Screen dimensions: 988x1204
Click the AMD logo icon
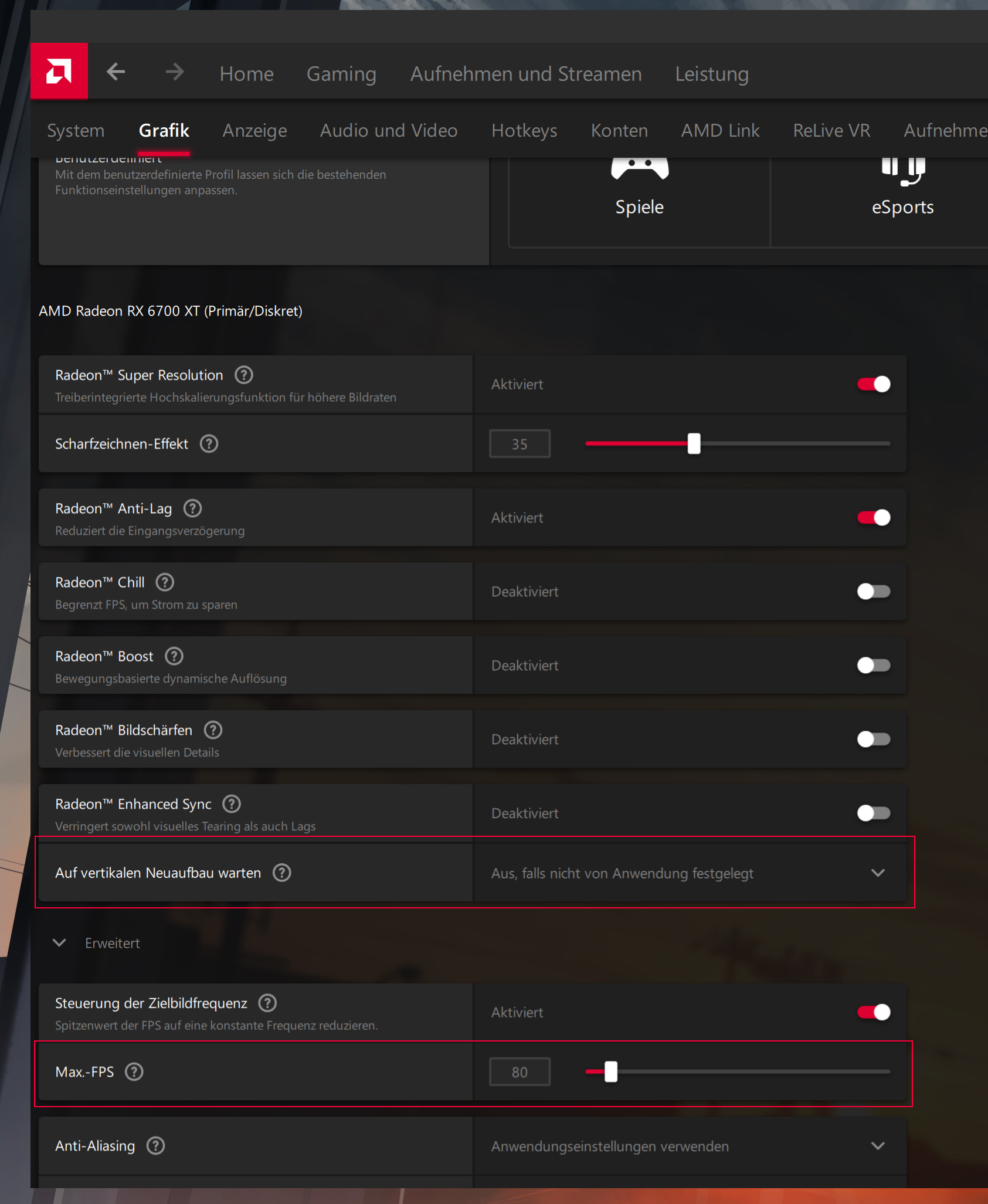click(59, 72)
